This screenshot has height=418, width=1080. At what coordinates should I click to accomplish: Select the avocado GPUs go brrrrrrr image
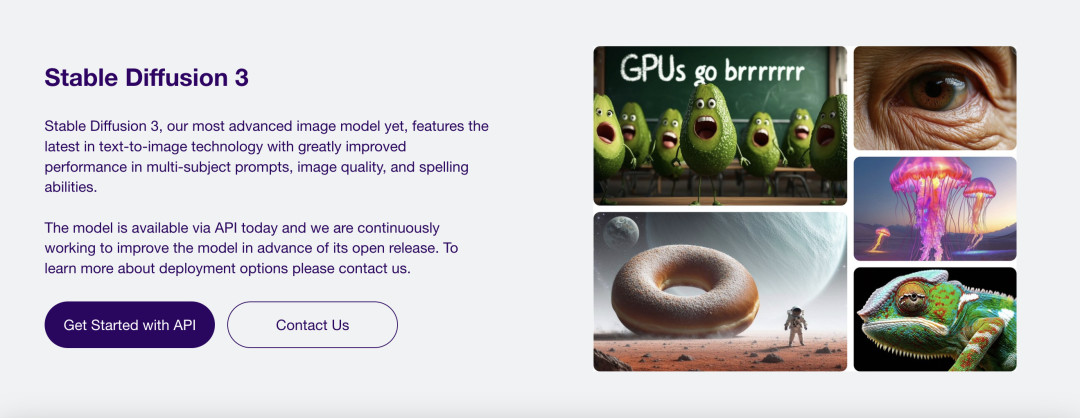coord(720,125)
